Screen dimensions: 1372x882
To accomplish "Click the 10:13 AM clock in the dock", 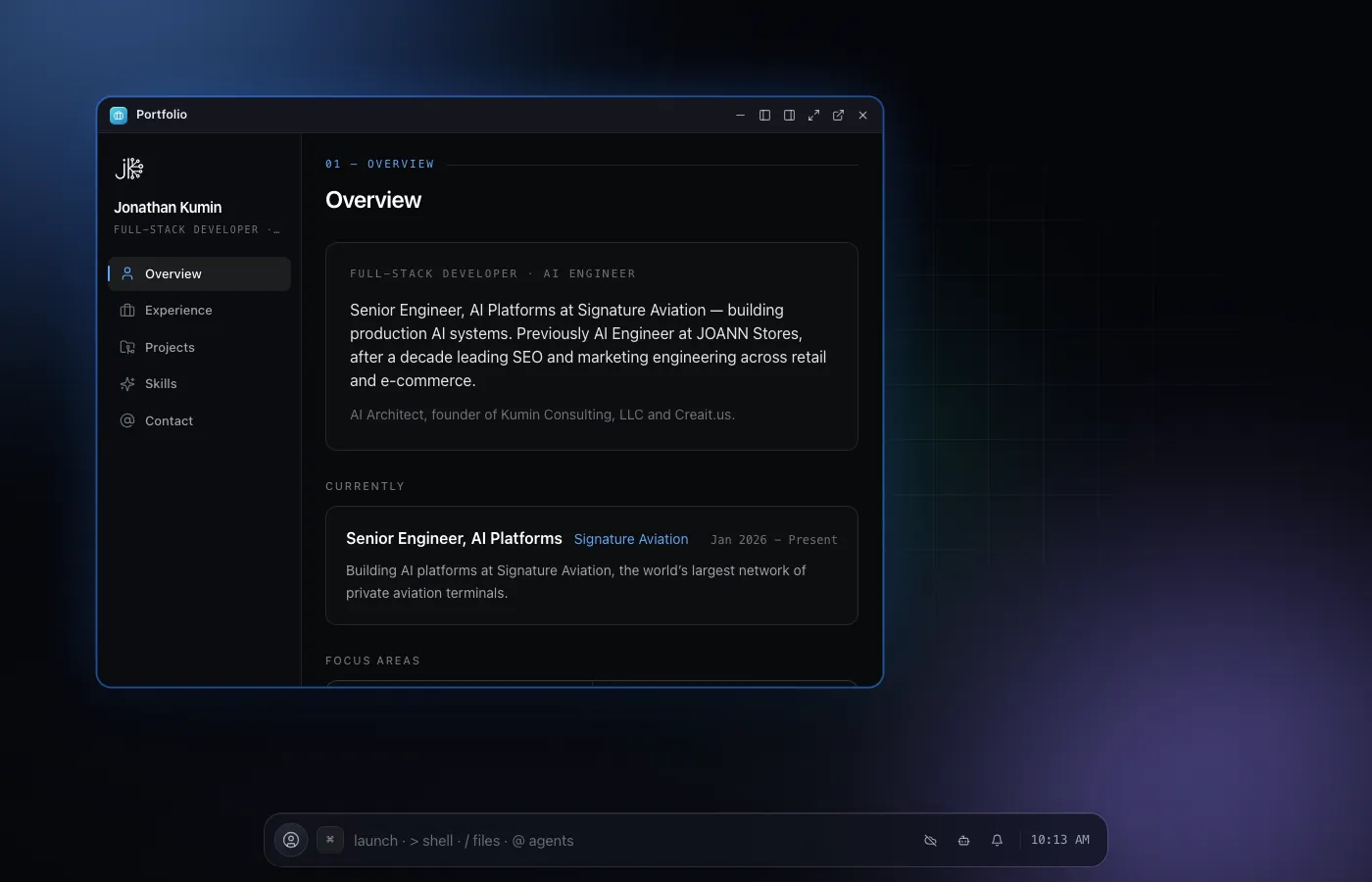I will tap(1059, 840).
